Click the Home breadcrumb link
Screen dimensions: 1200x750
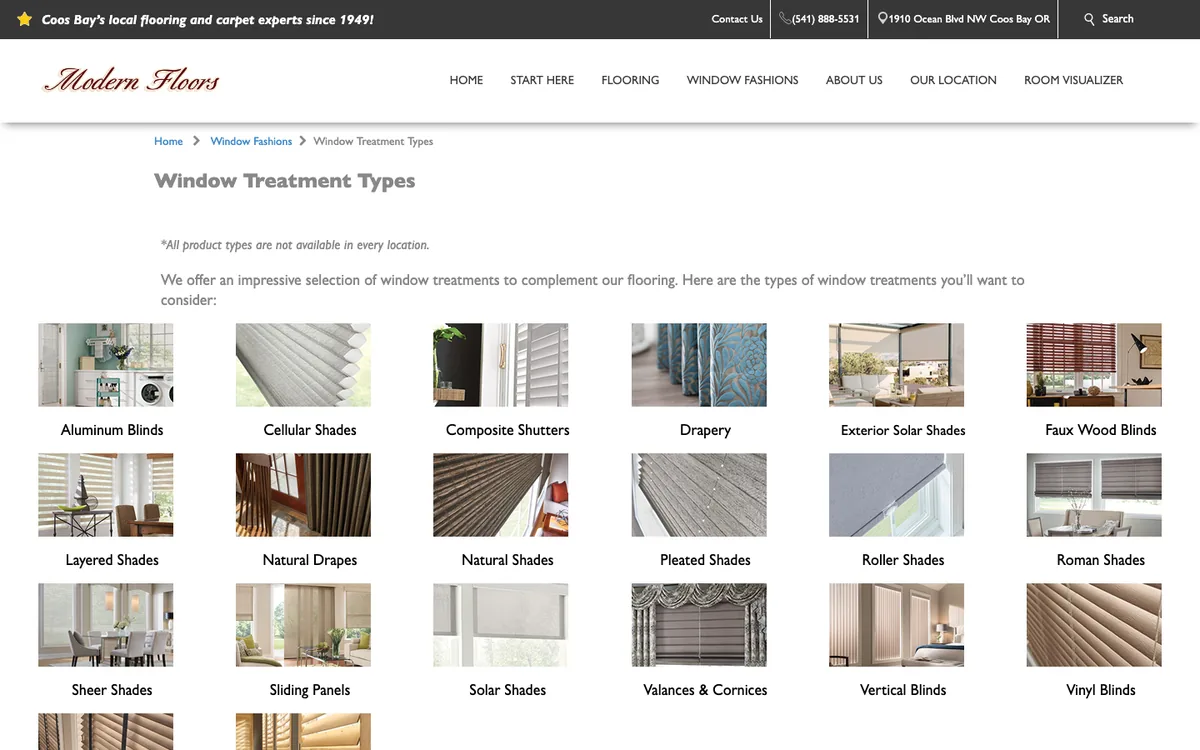click(168, 141)
